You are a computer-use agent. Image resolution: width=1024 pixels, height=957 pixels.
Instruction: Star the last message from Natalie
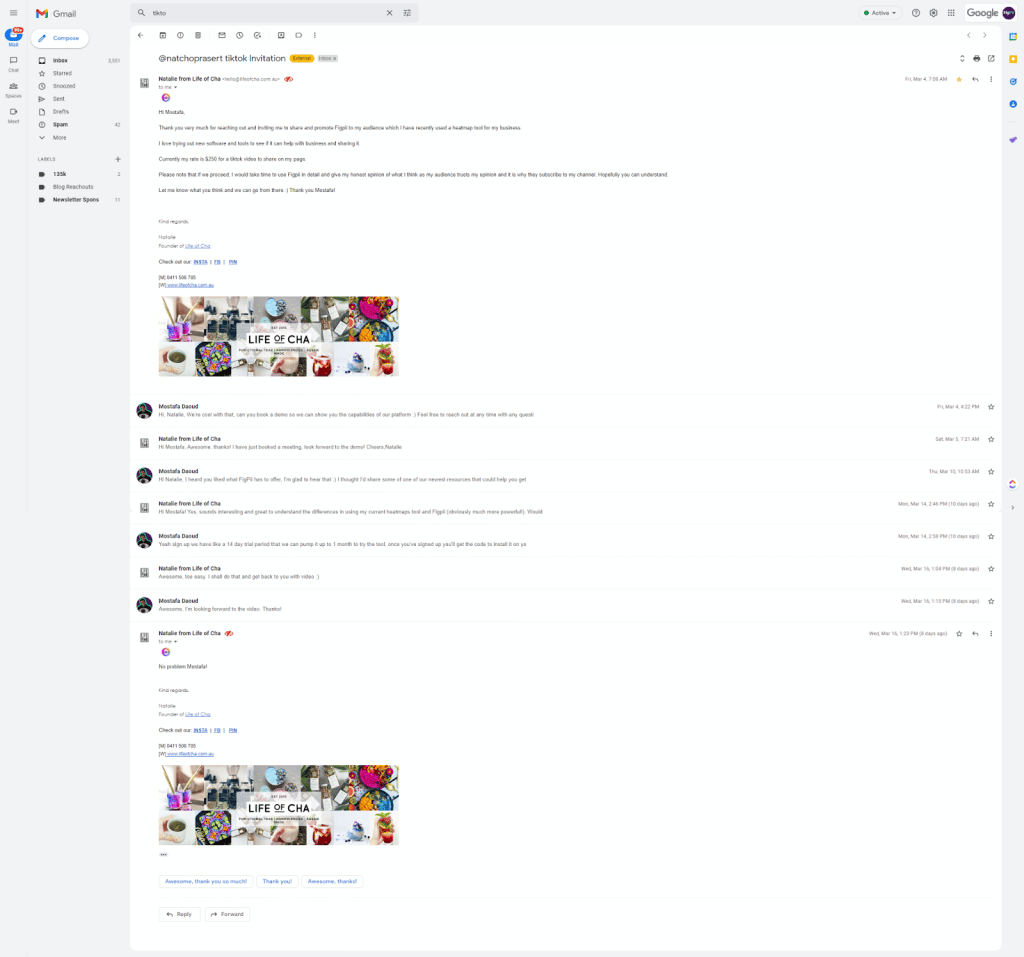[959, 634]
